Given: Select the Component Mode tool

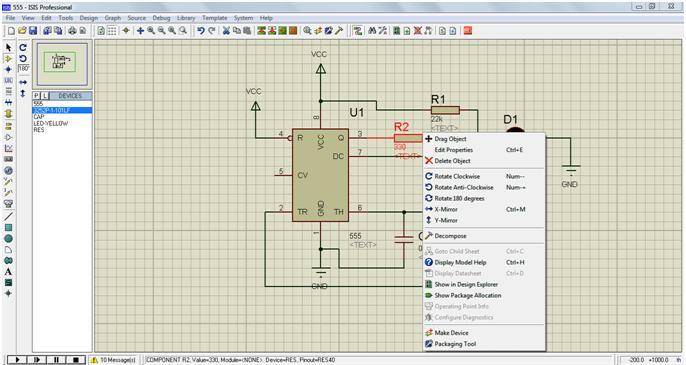Looking at the screenshot, I should [8, 58].
